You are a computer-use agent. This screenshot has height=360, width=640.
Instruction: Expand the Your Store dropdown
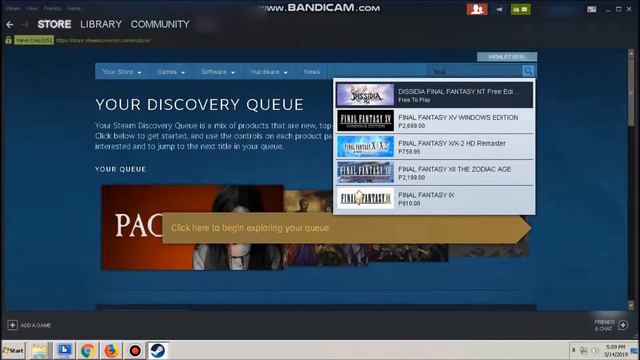pos(121,71)
